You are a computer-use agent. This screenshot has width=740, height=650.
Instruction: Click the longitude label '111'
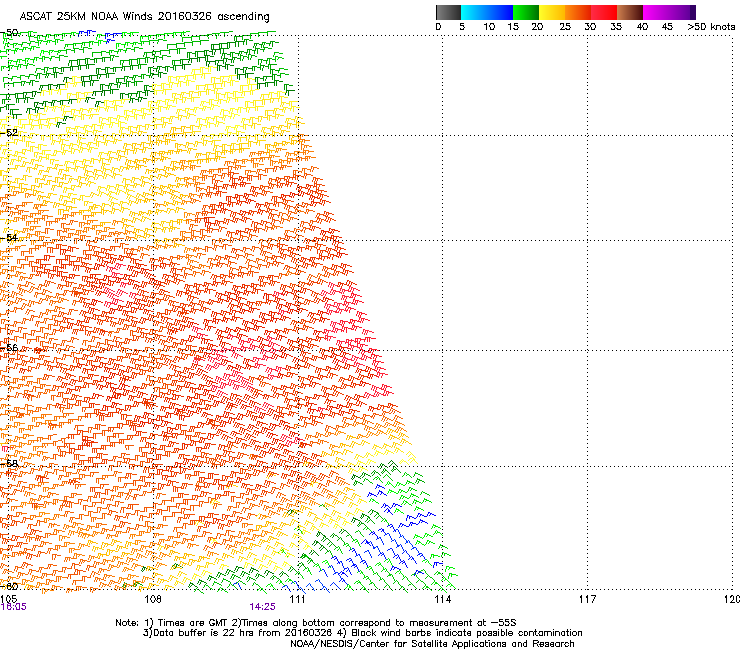point(297,599)
